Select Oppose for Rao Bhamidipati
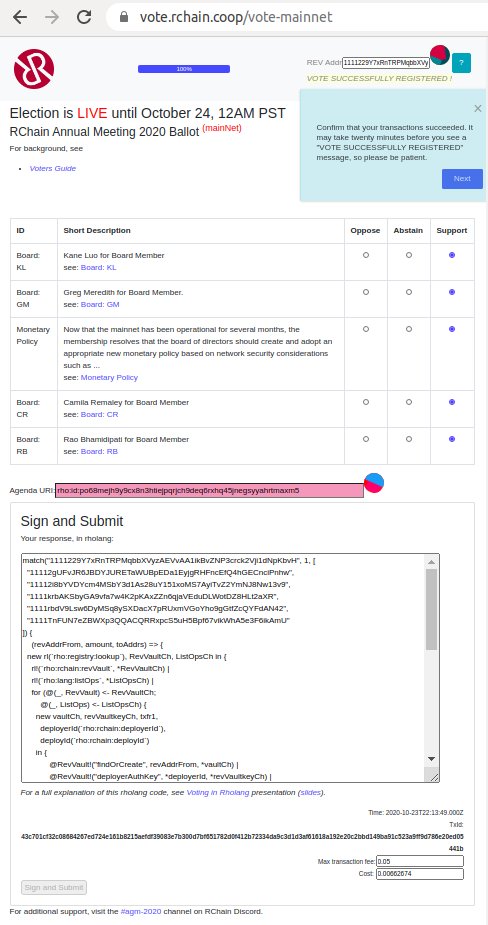Screen dimensions: 488x925 (366, 439)
